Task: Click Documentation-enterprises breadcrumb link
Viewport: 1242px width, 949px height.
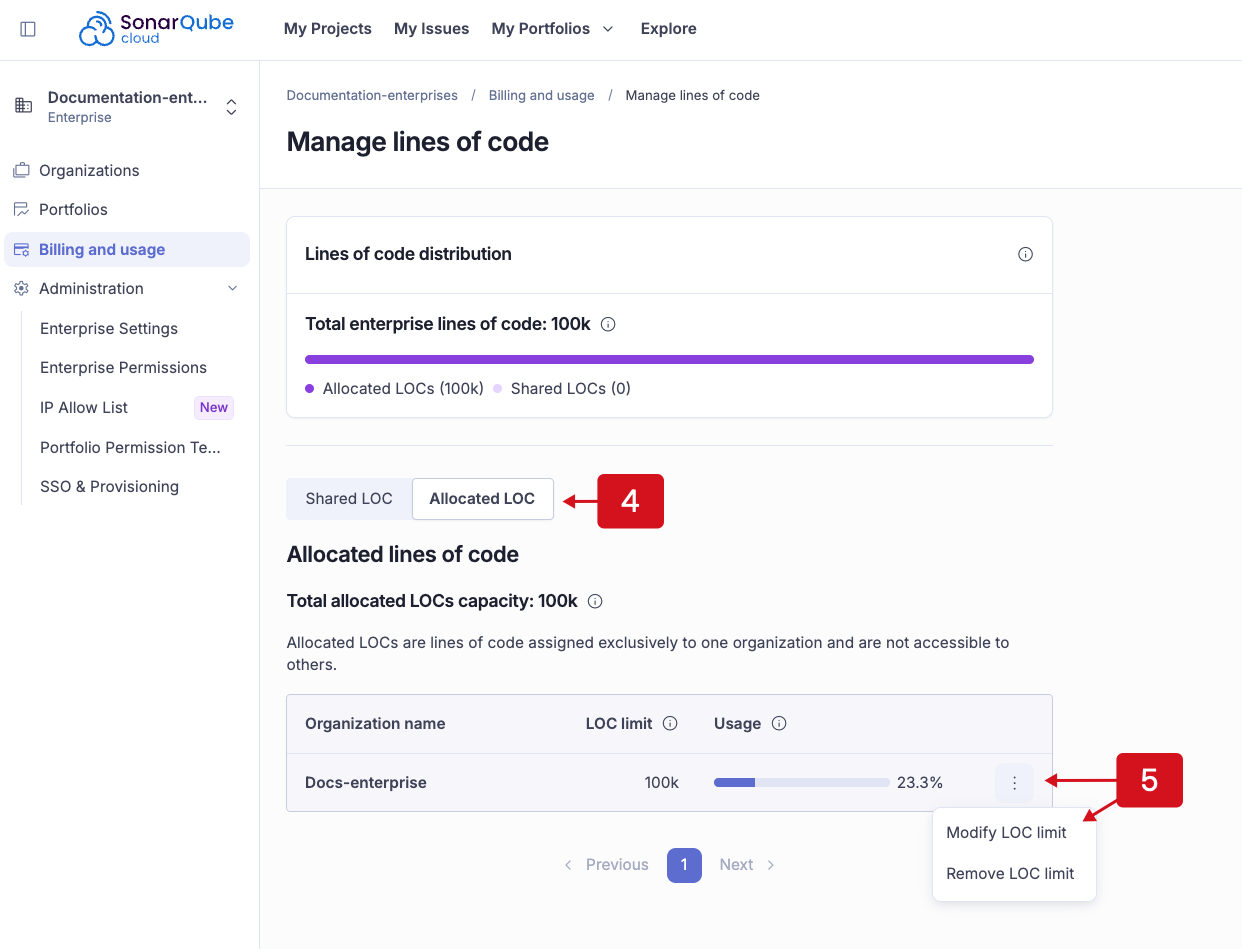Action: tap(372, 95)
